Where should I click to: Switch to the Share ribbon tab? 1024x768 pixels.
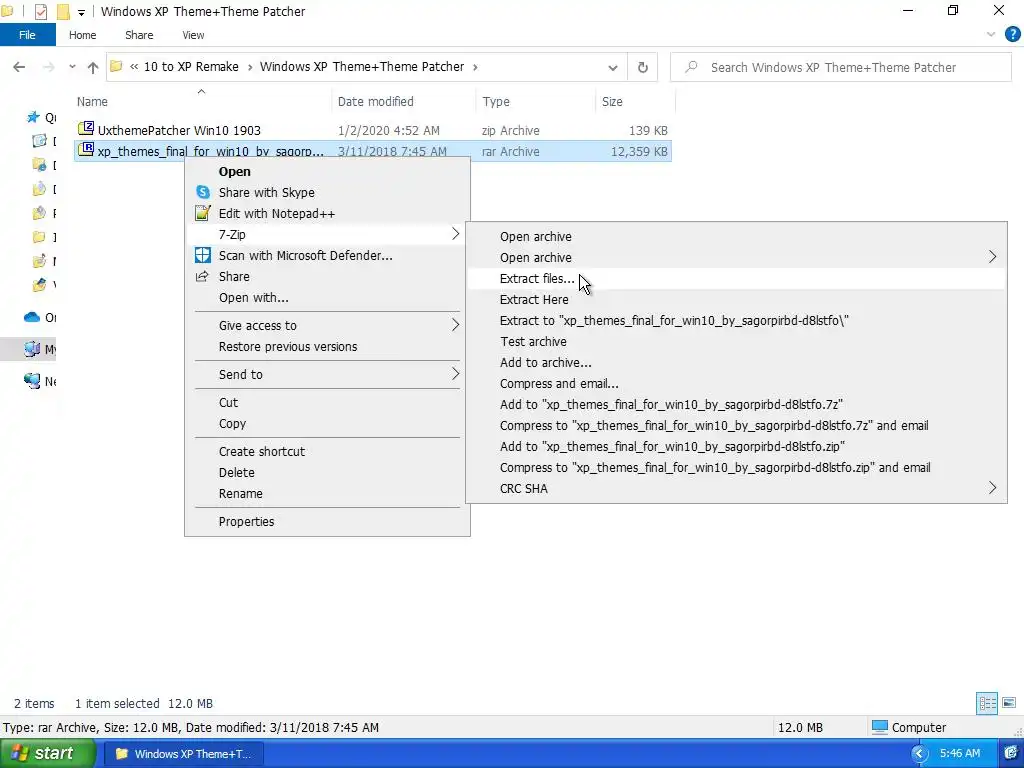139,35
